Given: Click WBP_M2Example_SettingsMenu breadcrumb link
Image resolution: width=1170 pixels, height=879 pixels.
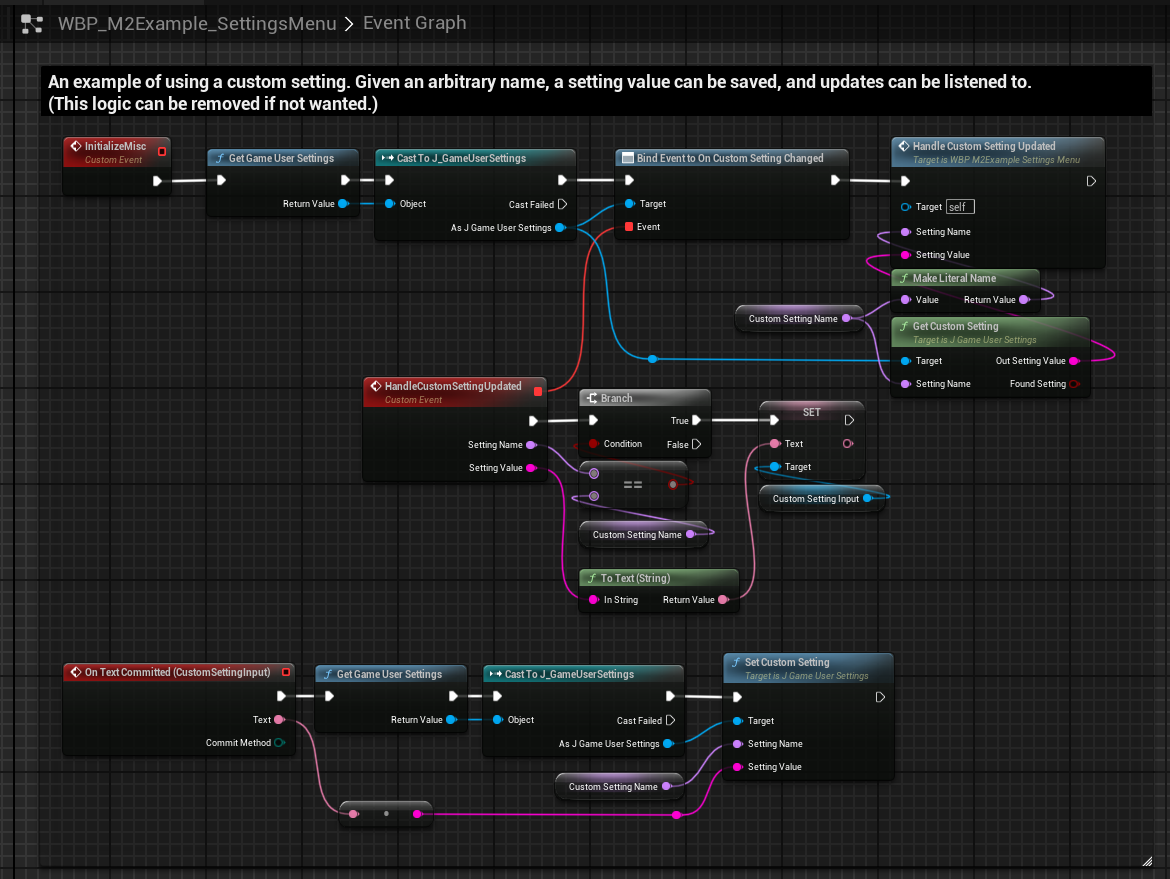Looking at the screenshot, I should pyautogui.click(x=197, y=23).
